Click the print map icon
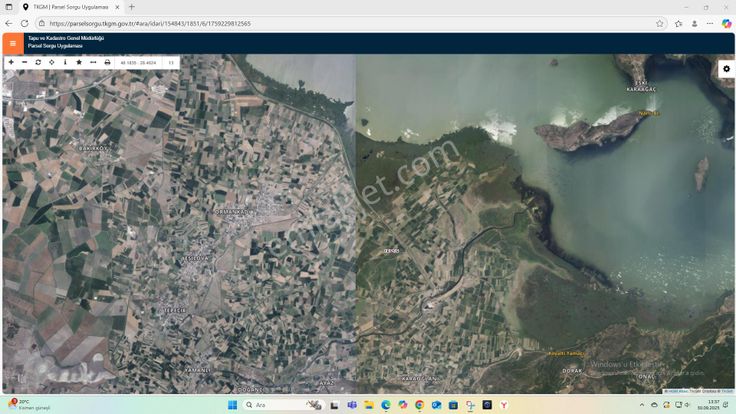Image resolution: width=736 pixels, height=414 pixels. pos(107,62)
